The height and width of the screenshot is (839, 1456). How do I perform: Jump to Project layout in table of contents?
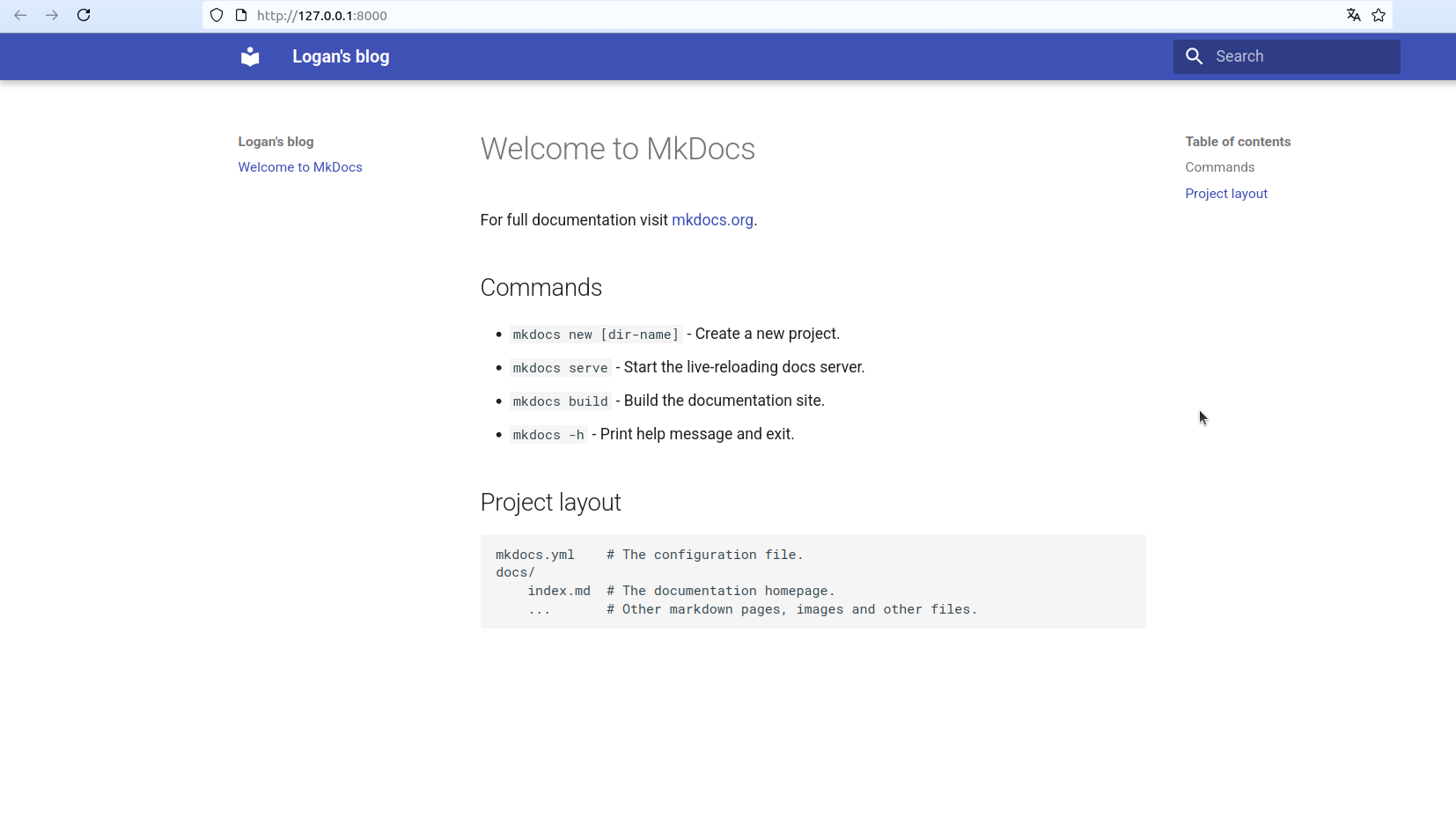[1226, 194]
